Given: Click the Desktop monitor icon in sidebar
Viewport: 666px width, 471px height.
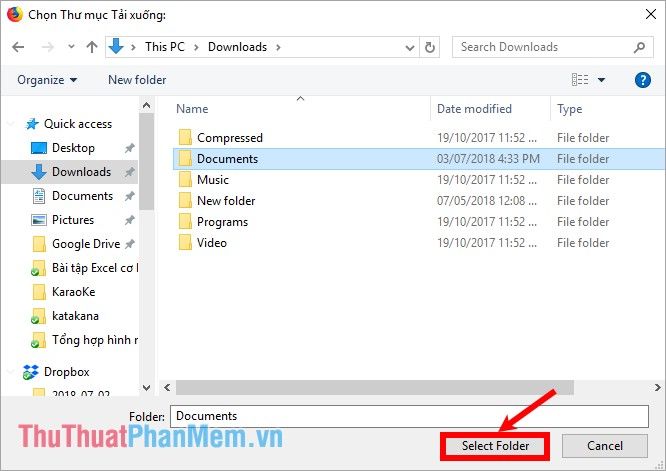Looking at the screenshot, I should [39, 148].
